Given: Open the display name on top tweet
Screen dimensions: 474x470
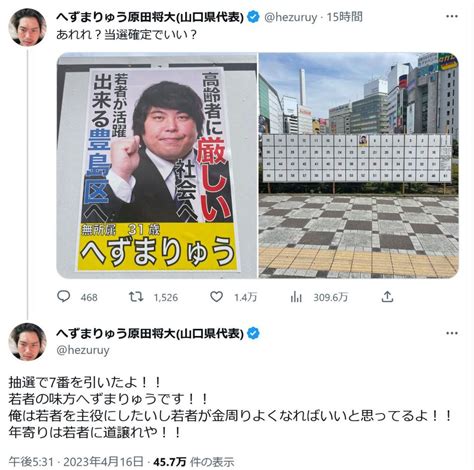Looking at the screenshot, I should coord(150,17).
